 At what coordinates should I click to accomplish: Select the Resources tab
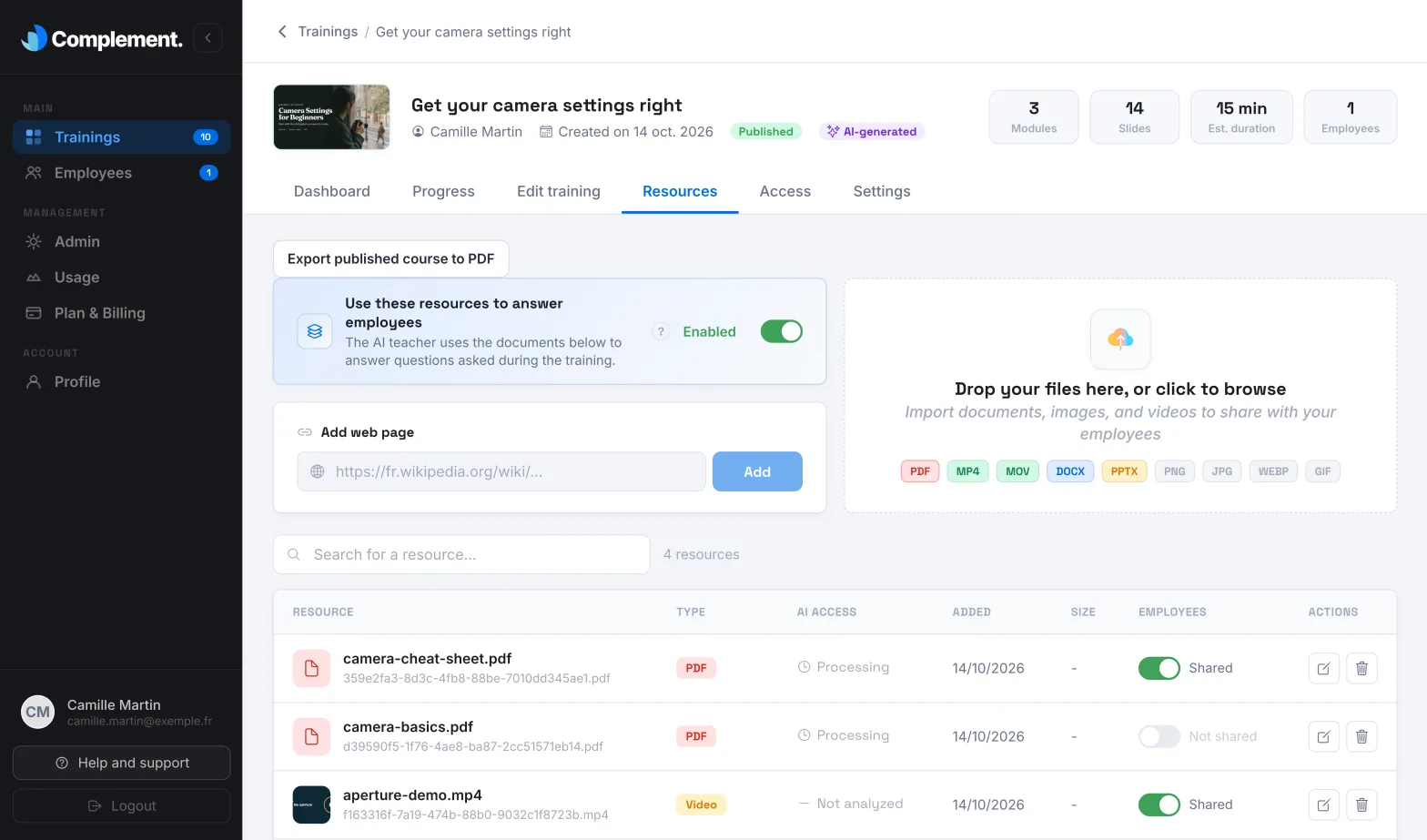click(680, 191)
